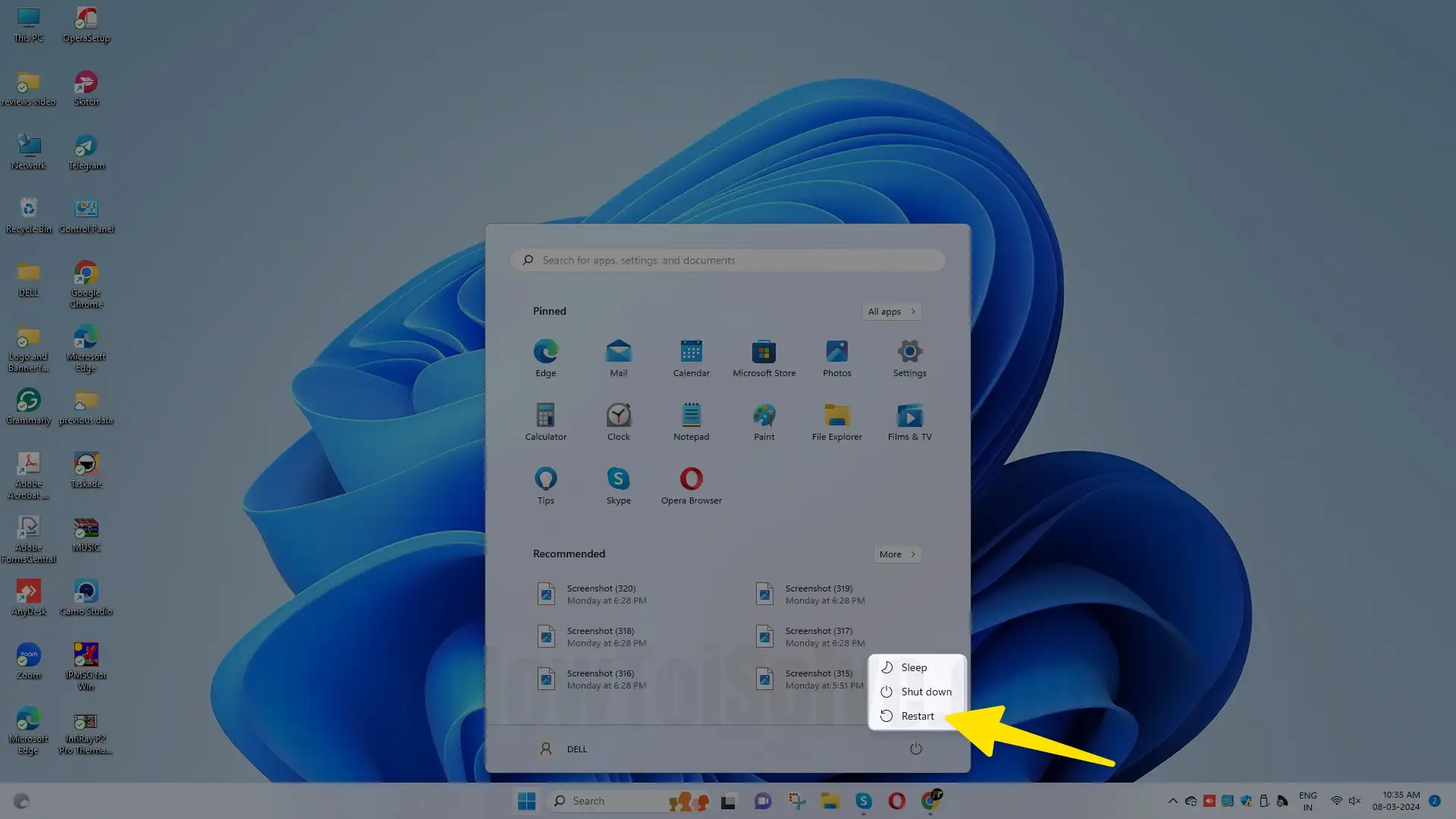Choose Restart from the power menu
This screenshot has width=1456, height=819.
coord(917,717)
